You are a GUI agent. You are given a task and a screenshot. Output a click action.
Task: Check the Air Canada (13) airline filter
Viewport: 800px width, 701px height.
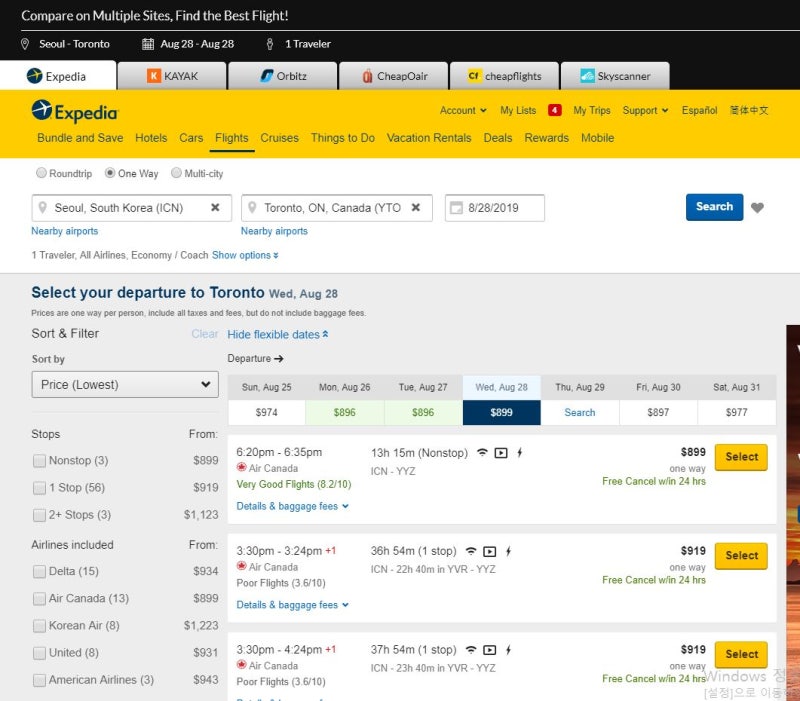(x=39, y=598)
